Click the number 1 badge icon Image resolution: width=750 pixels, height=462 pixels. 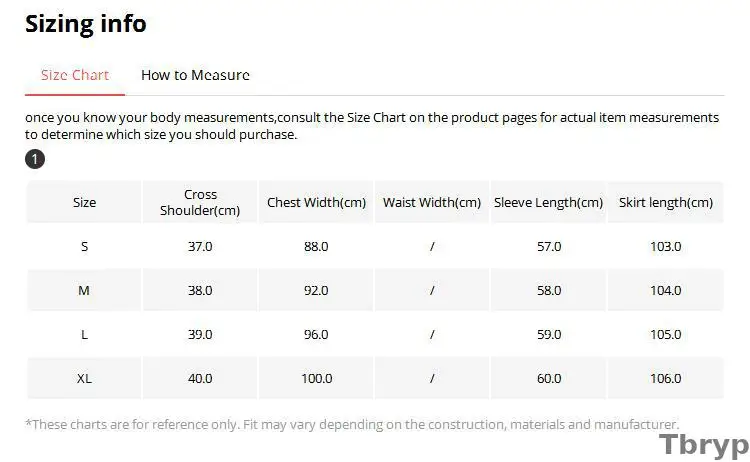pyautogui.click(x=34, y=159)
